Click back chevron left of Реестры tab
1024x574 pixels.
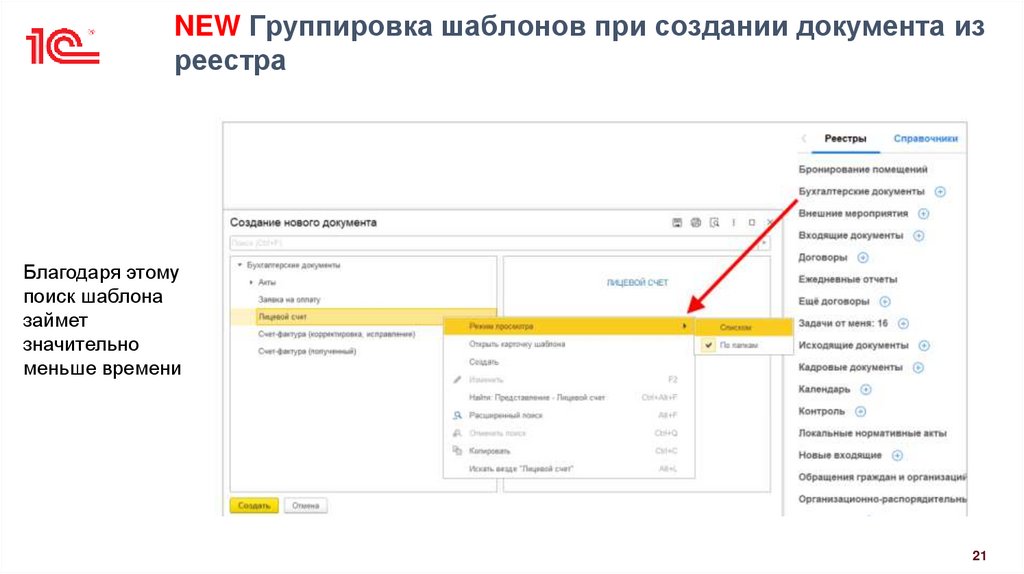804,138
